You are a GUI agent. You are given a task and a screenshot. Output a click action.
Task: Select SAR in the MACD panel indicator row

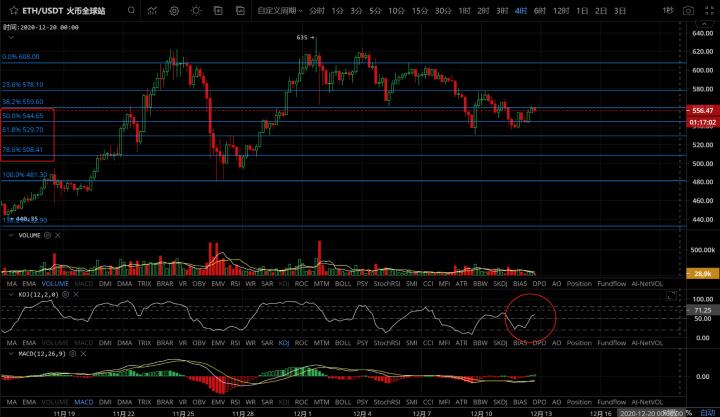(x=267, y=402)
